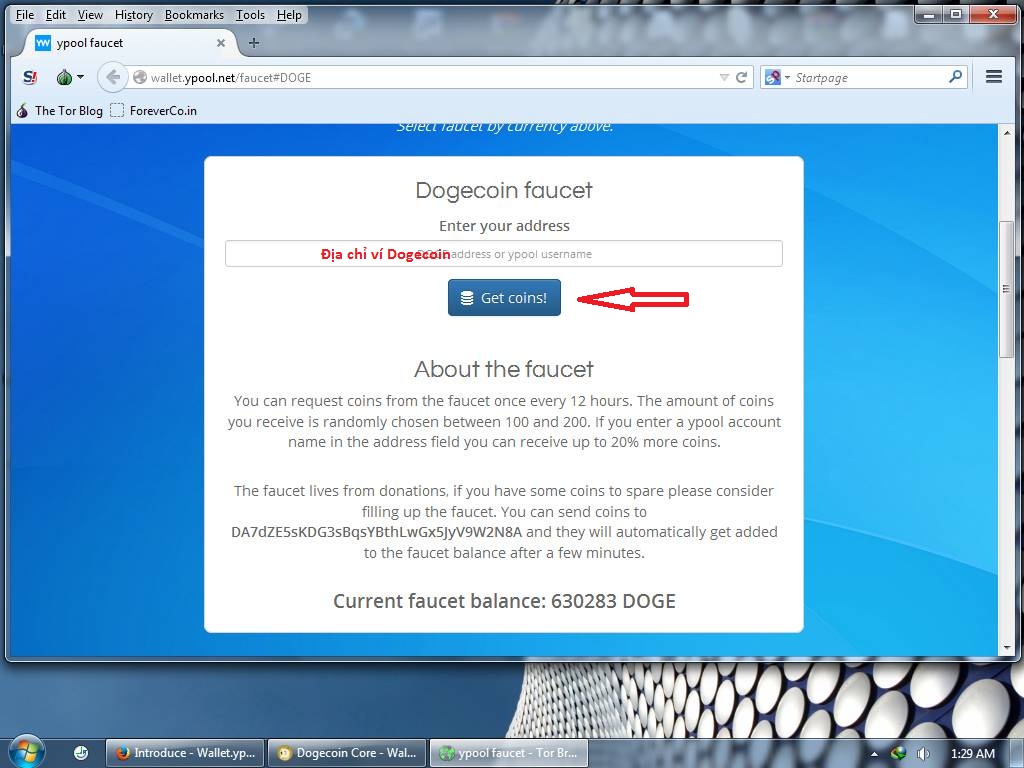1024x768 pixels.
Task: Open the volume speaker tray icon
Action: tap(923, 754)
